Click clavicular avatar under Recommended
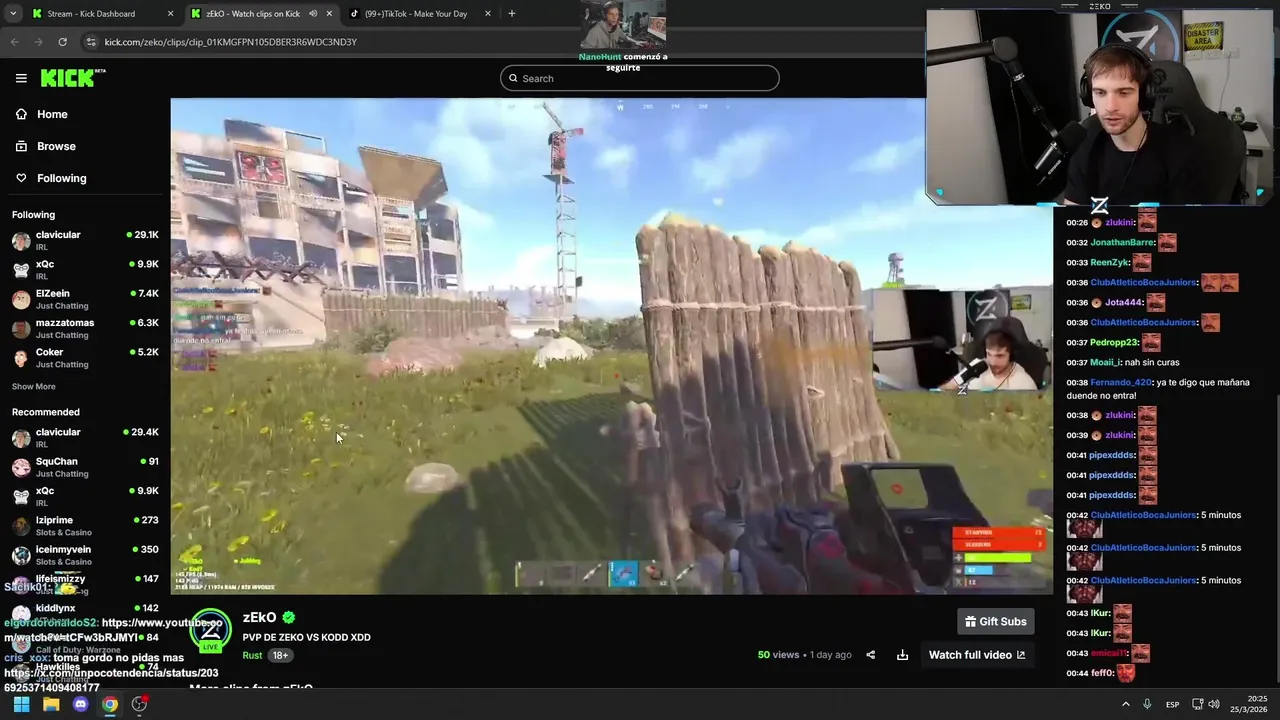The image size is (1280, 720). pos(21,438)
